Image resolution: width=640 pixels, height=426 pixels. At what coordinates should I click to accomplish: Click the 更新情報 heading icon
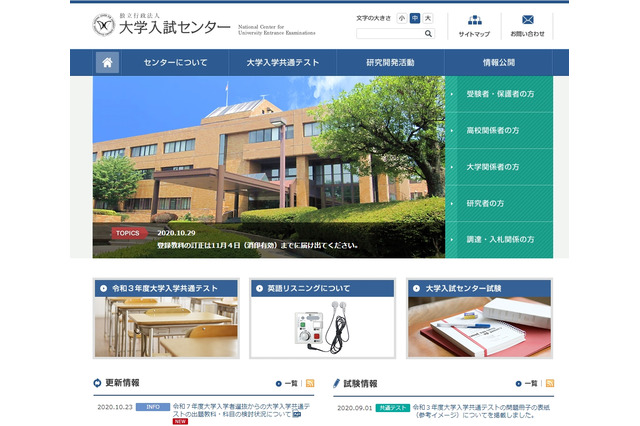click(97, 383)
